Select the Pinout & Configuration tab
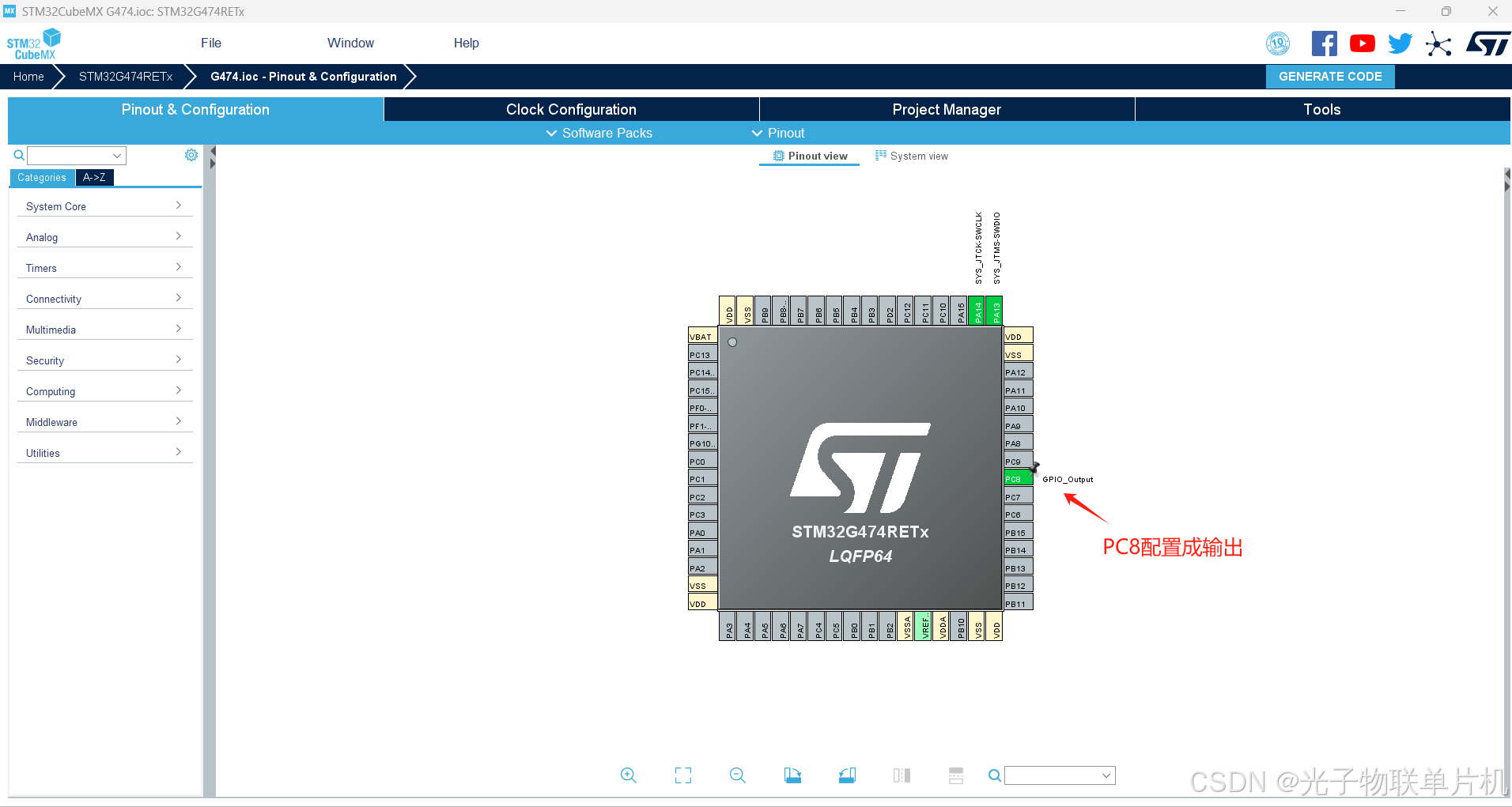 tap(195, 109)
